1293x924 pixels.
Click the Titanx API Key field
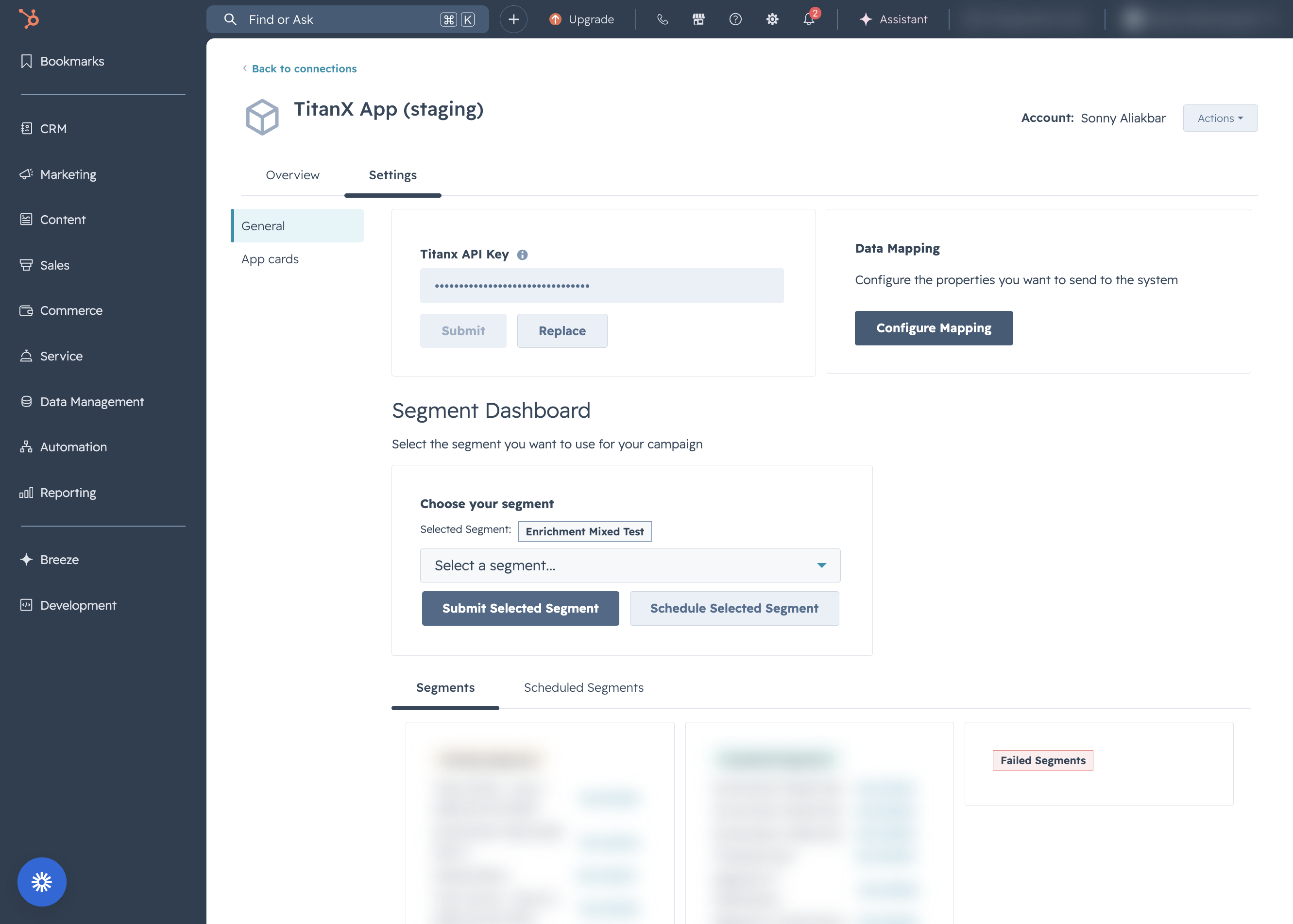coord(602,286)
